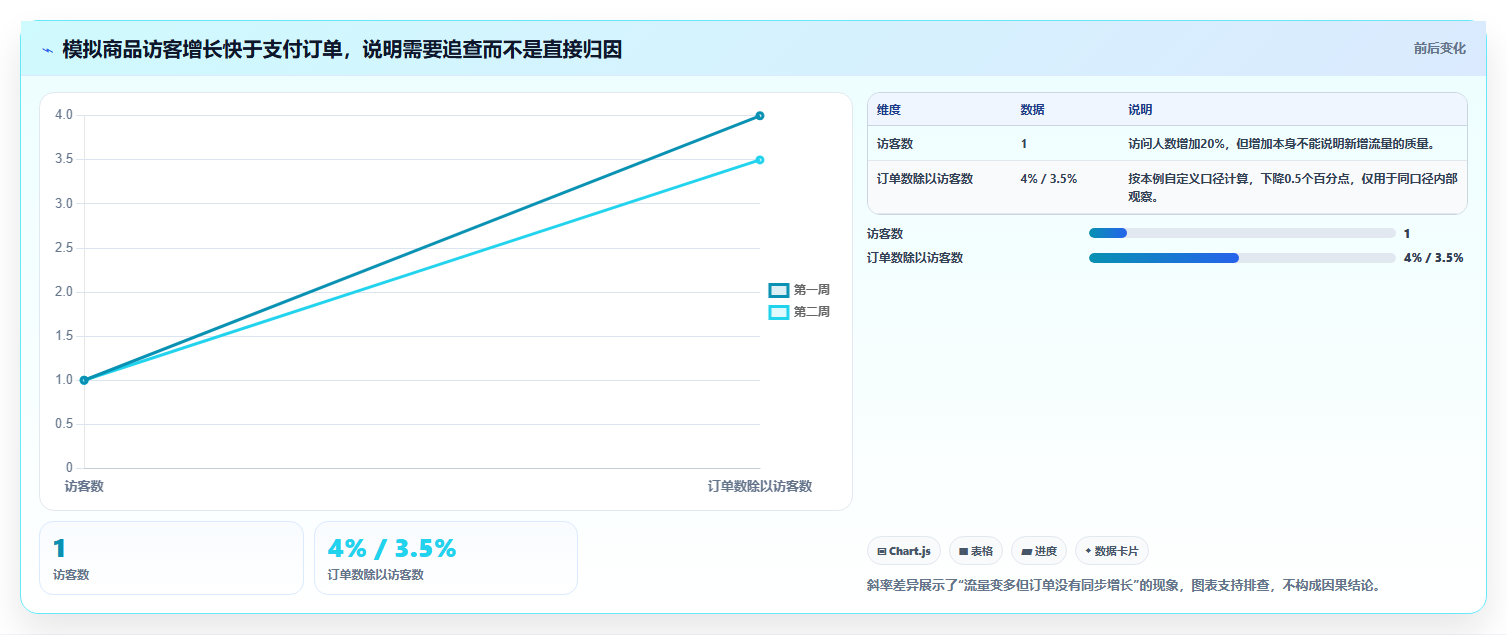Click the 第一周 legend label

point(811,290)
